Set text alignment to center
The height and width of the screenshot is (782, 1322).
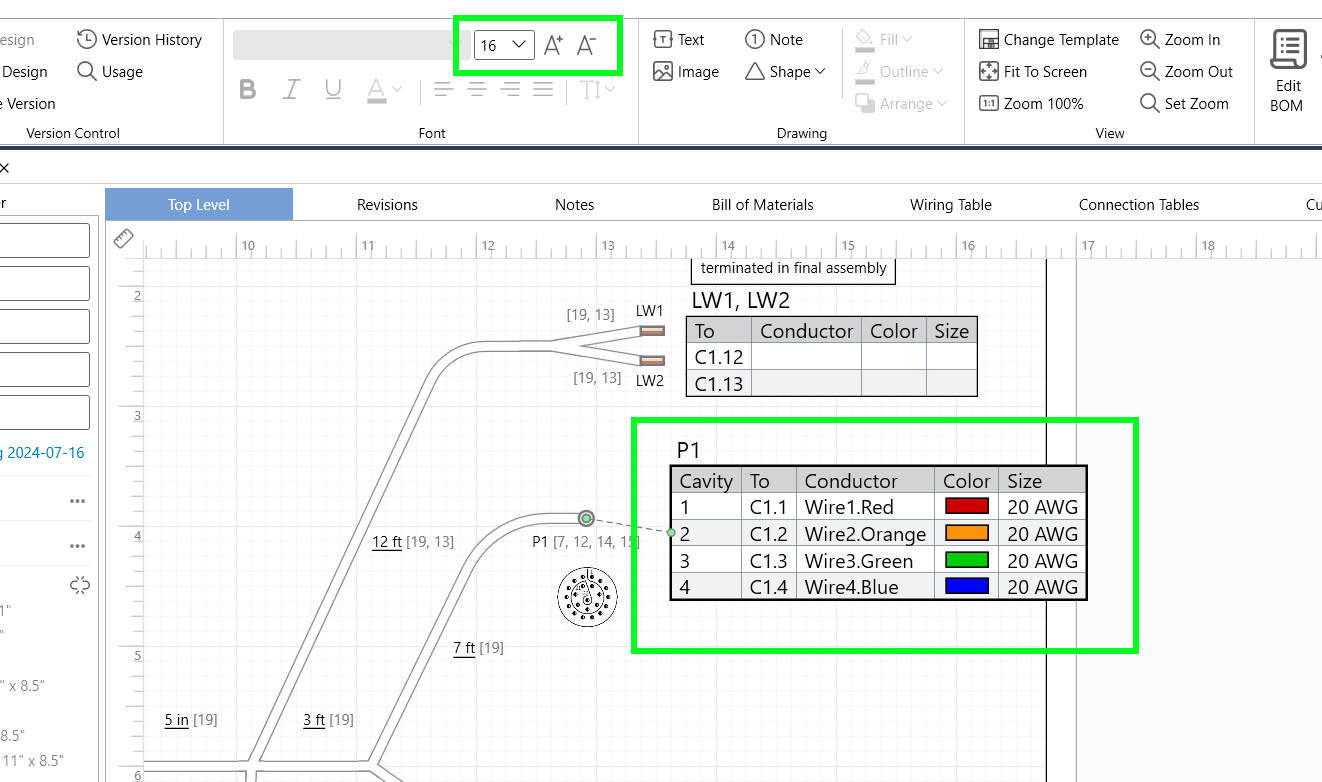pos(477,90)
